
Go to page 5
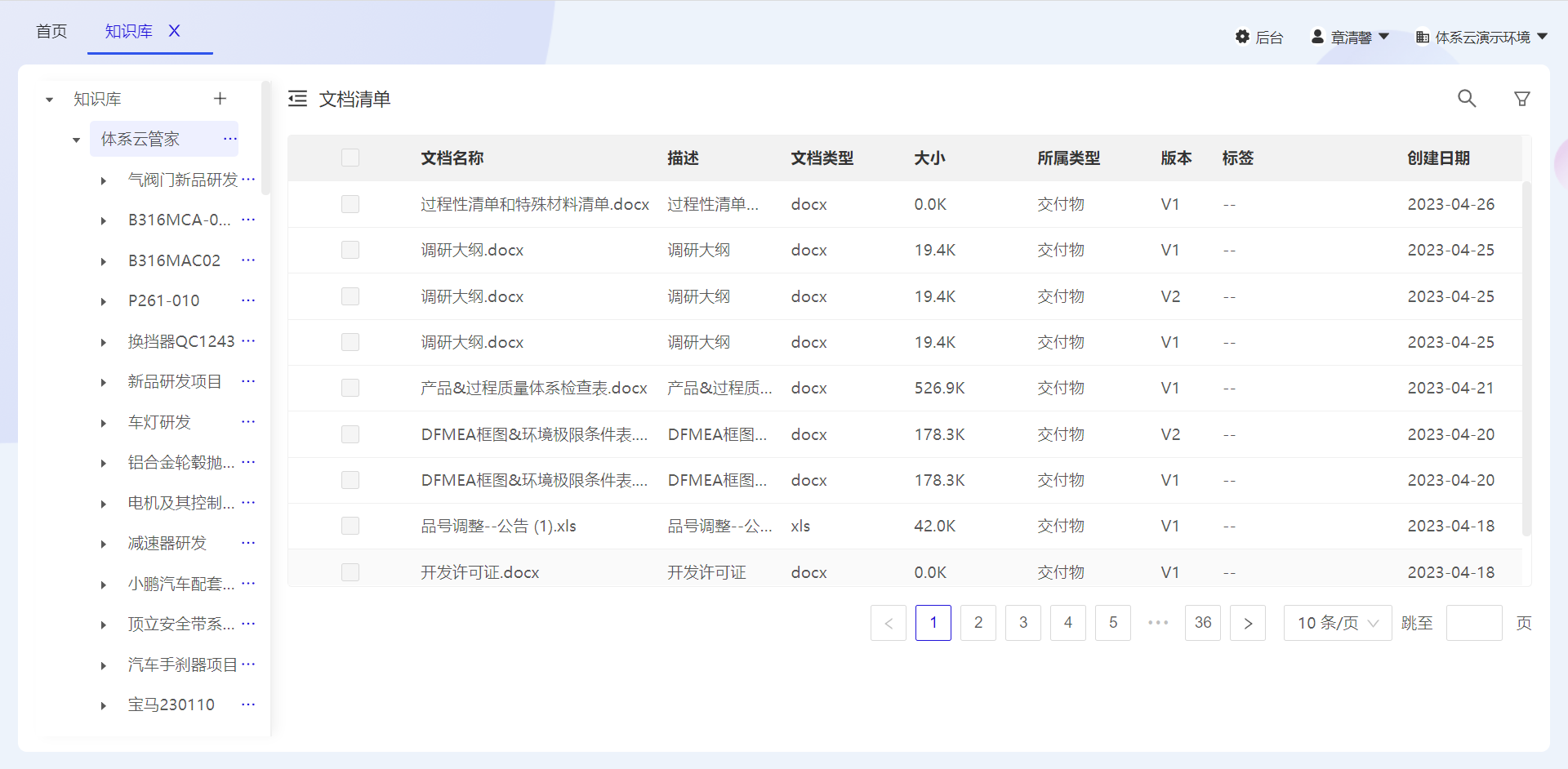tap(1113, 623)
